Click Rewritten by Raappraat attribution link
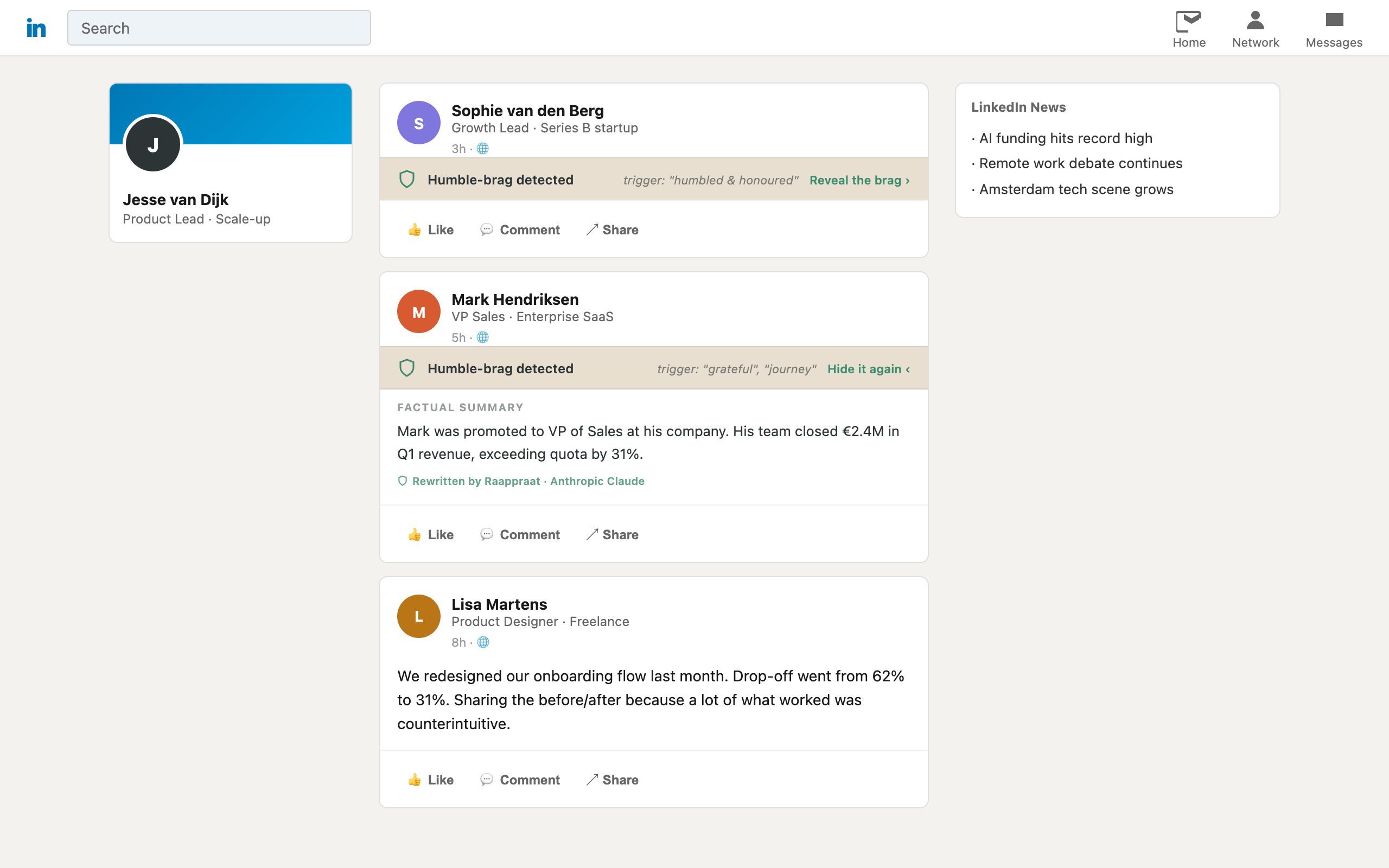This screenshot has height=868, width=1389. point(528,481)
